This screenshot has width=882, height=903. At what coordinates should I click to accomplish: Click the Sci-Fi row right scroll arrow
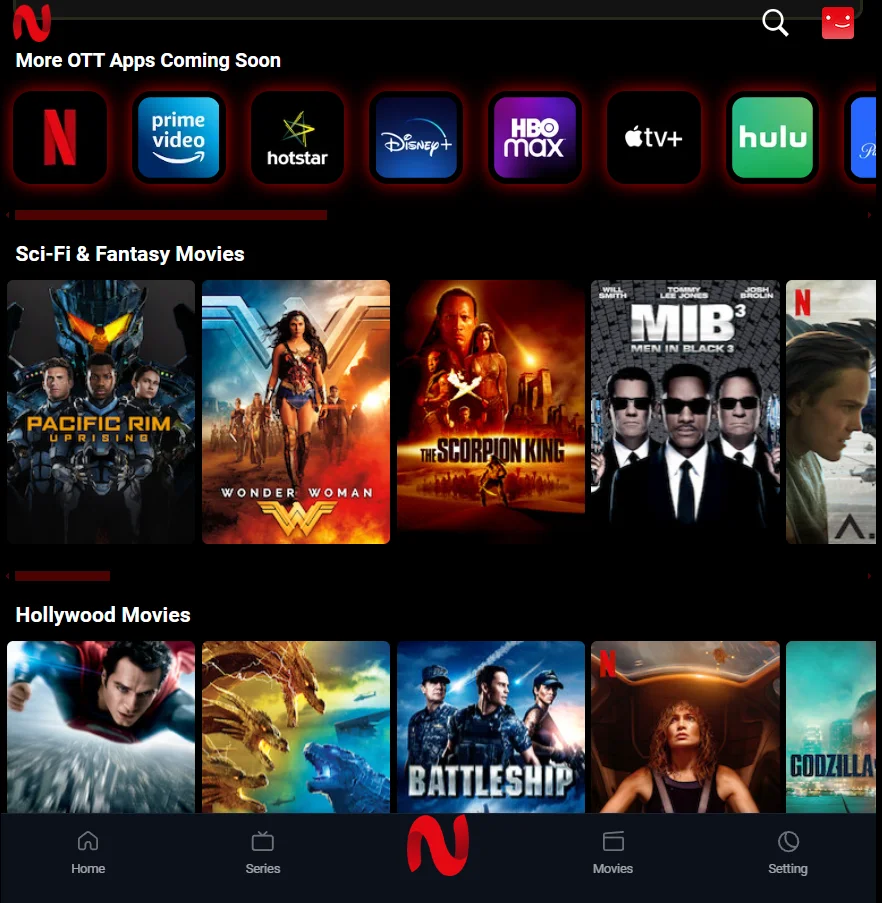pyautogui.click(x=869, y=576)
